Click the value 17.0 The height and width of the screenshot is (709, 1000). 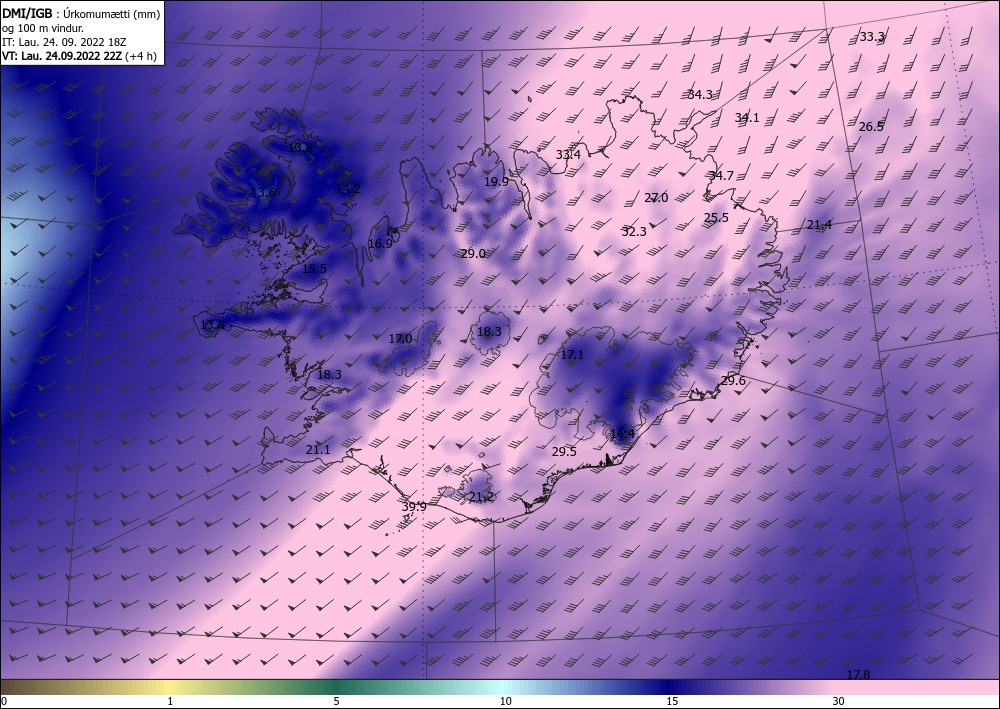pos(401,339)
